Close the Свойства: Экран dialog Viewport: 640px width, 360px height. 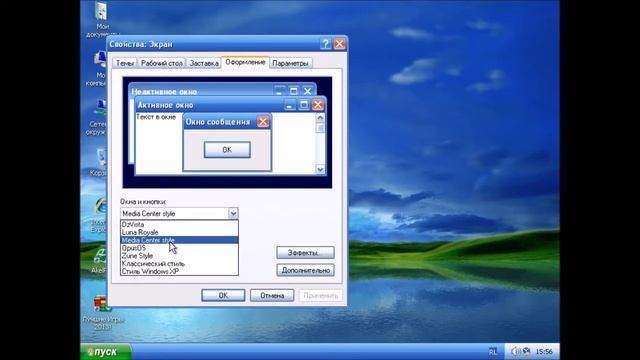(x=339, y=44)
